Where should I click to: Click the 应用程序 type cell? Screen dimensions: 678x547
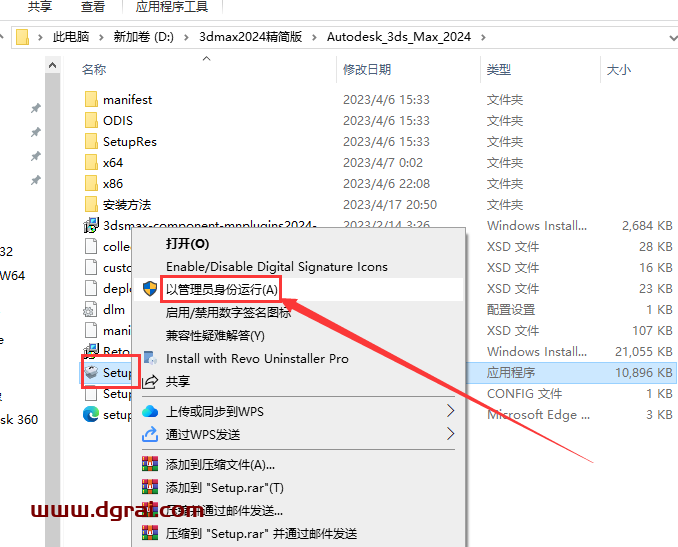click(x=511, y=373)
